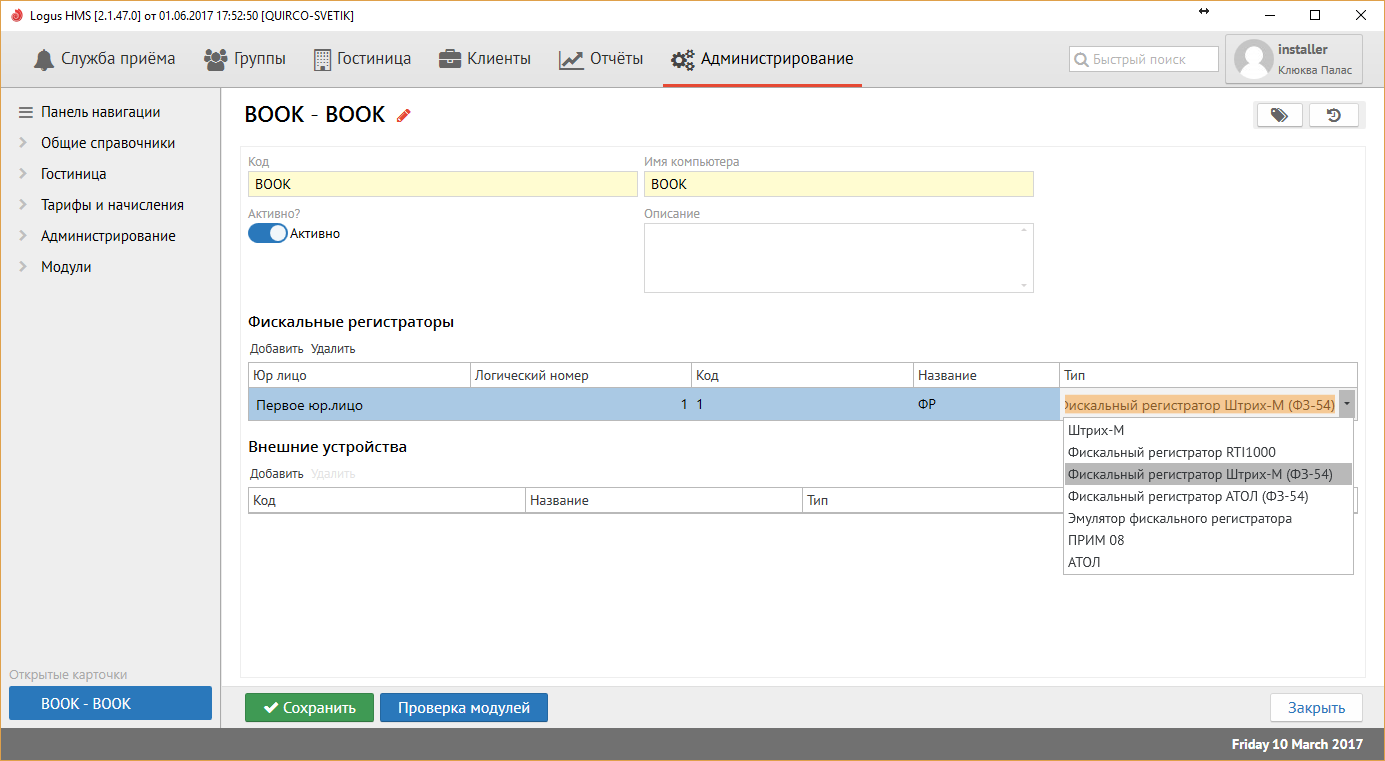This screenshot has height=761, width=1385.
Task: Go to the Гостиница top menu
Action: click(x=362, y=59)
